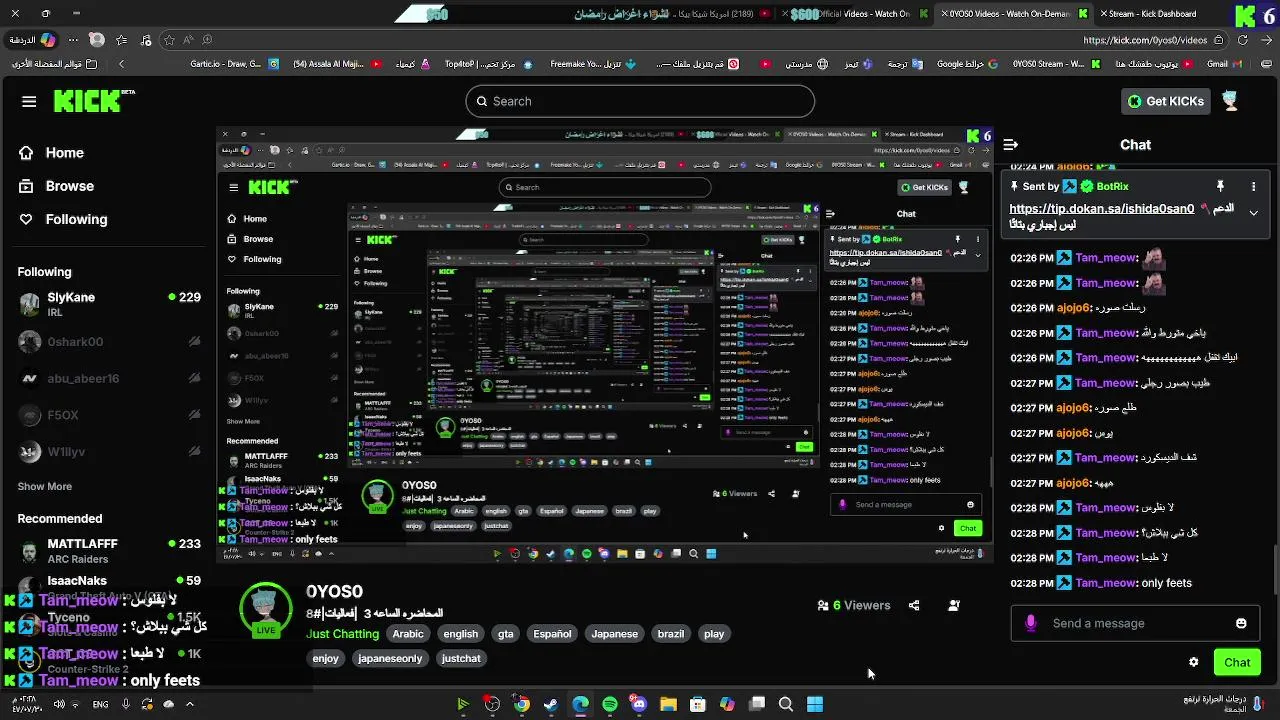
Task: Expand the bookmarks bar overflow chevron
Action: click(121, 63)
